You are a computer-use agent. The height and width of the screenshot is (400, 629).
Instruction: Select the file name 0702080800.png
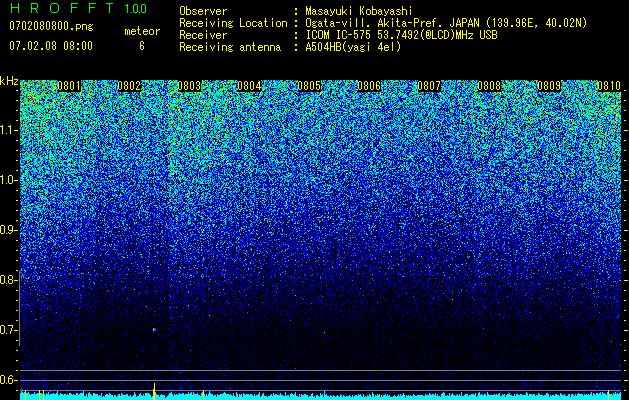[51, 27]
